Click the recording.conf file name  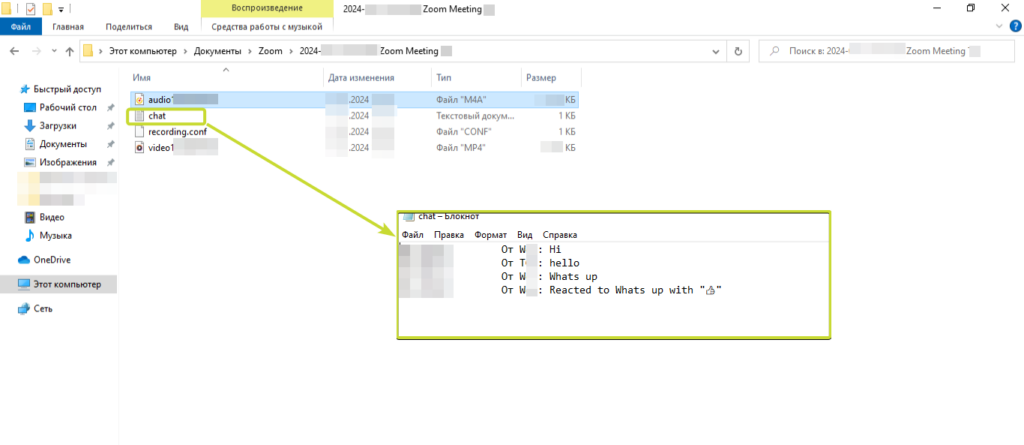(x=178, y=131)
